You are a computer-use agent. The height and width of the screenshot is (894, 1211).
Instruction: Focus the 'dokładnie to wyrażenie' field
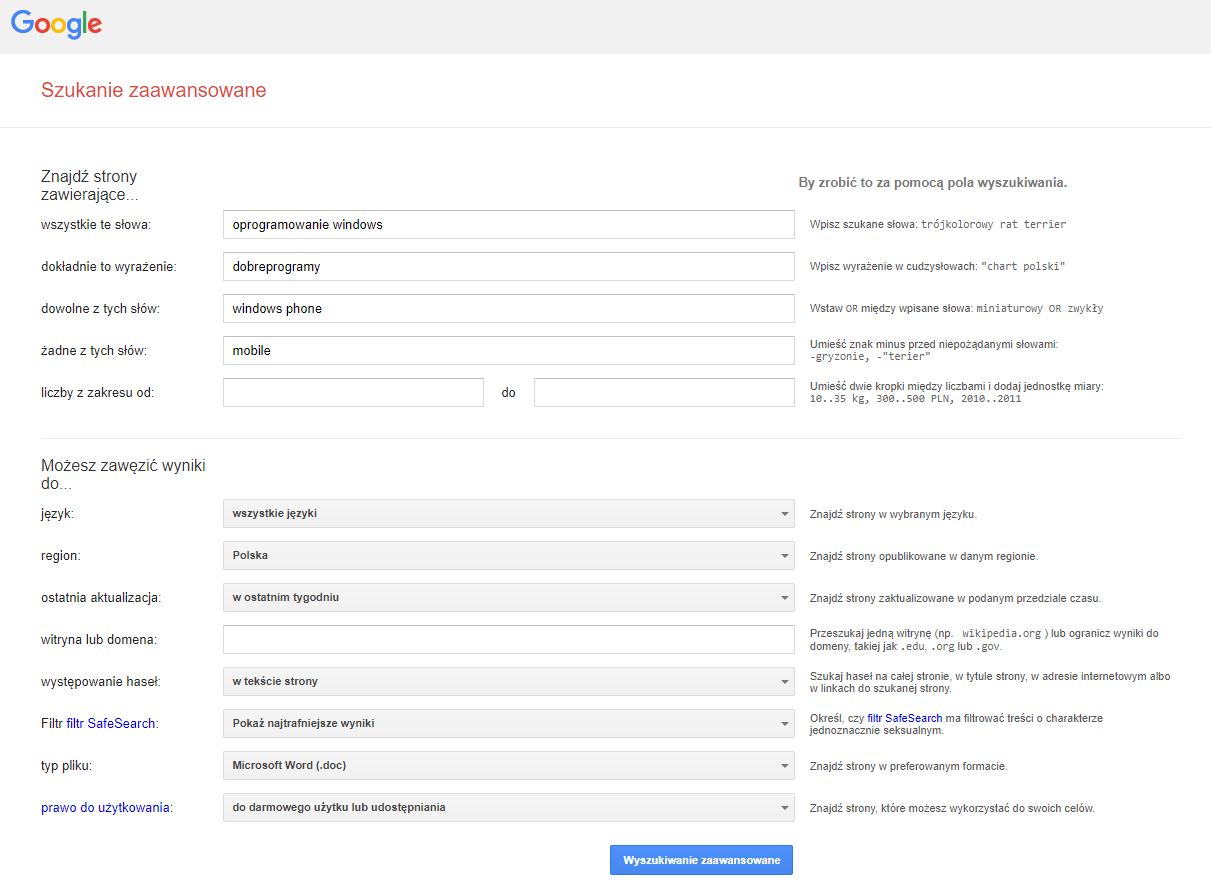click(508, 267)
